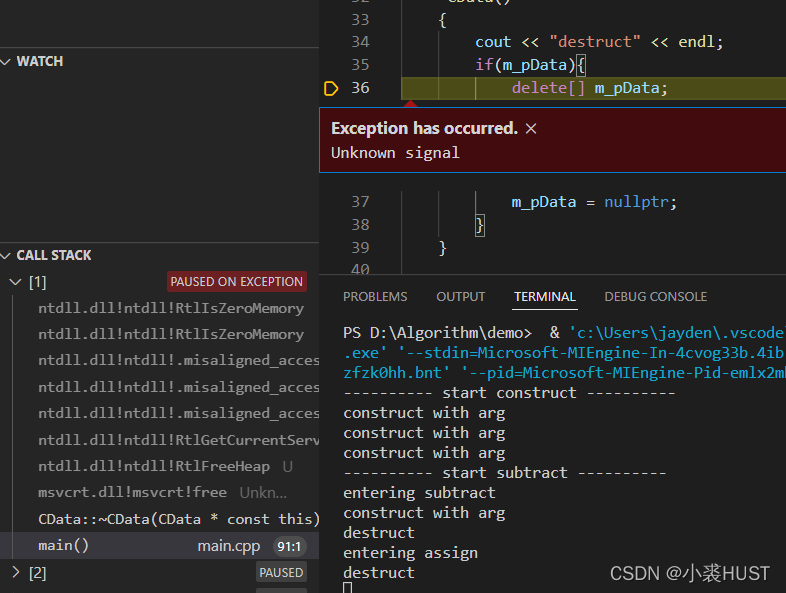Select the main() stack frame
This screenshot has height=593, width=786.
(64, 545)
